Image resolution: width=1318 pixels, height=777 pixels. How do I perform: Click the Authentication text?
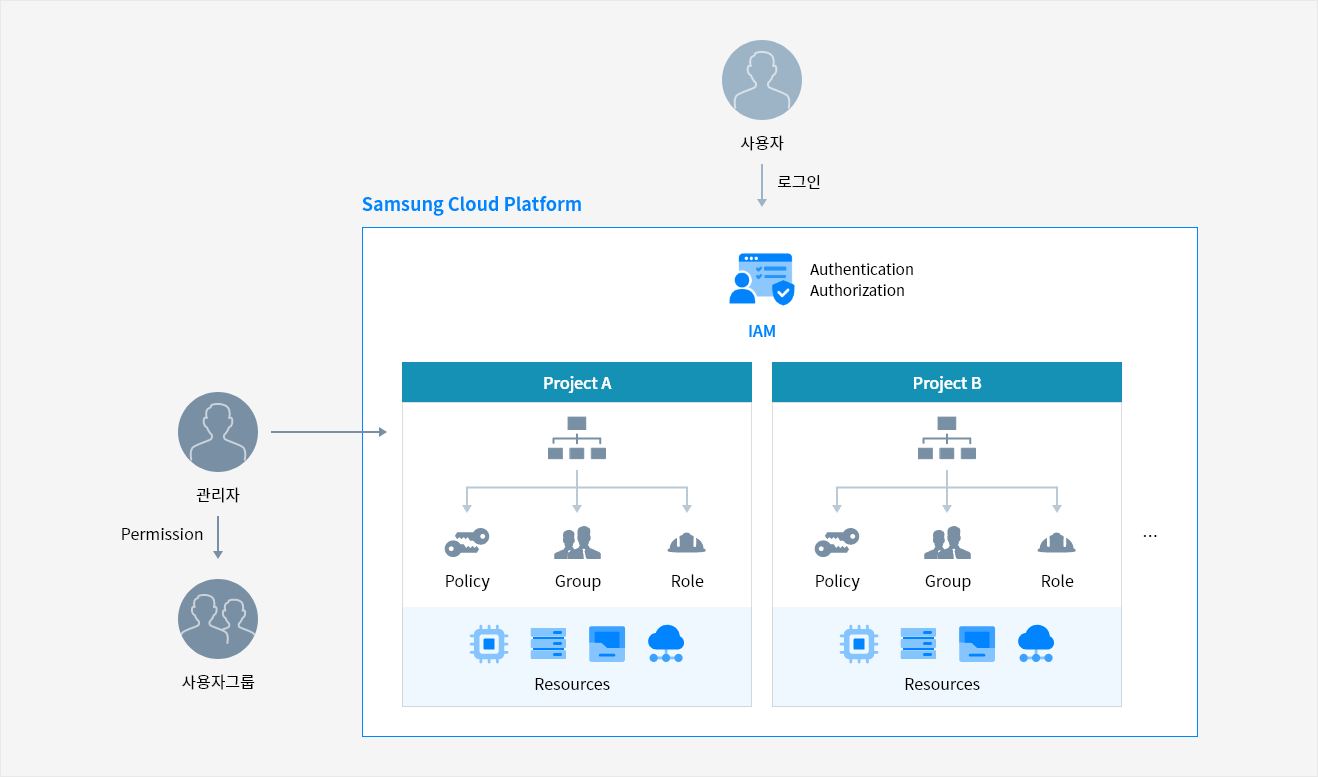click(x=862, y=269)
